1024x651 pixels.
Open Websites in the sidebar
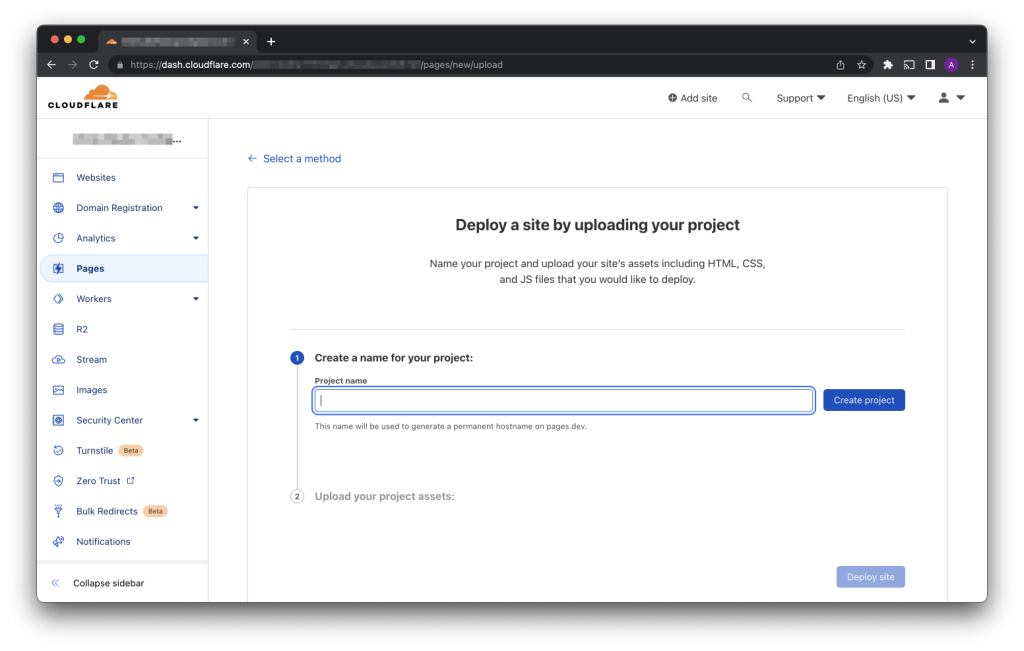tap(96, 178)
